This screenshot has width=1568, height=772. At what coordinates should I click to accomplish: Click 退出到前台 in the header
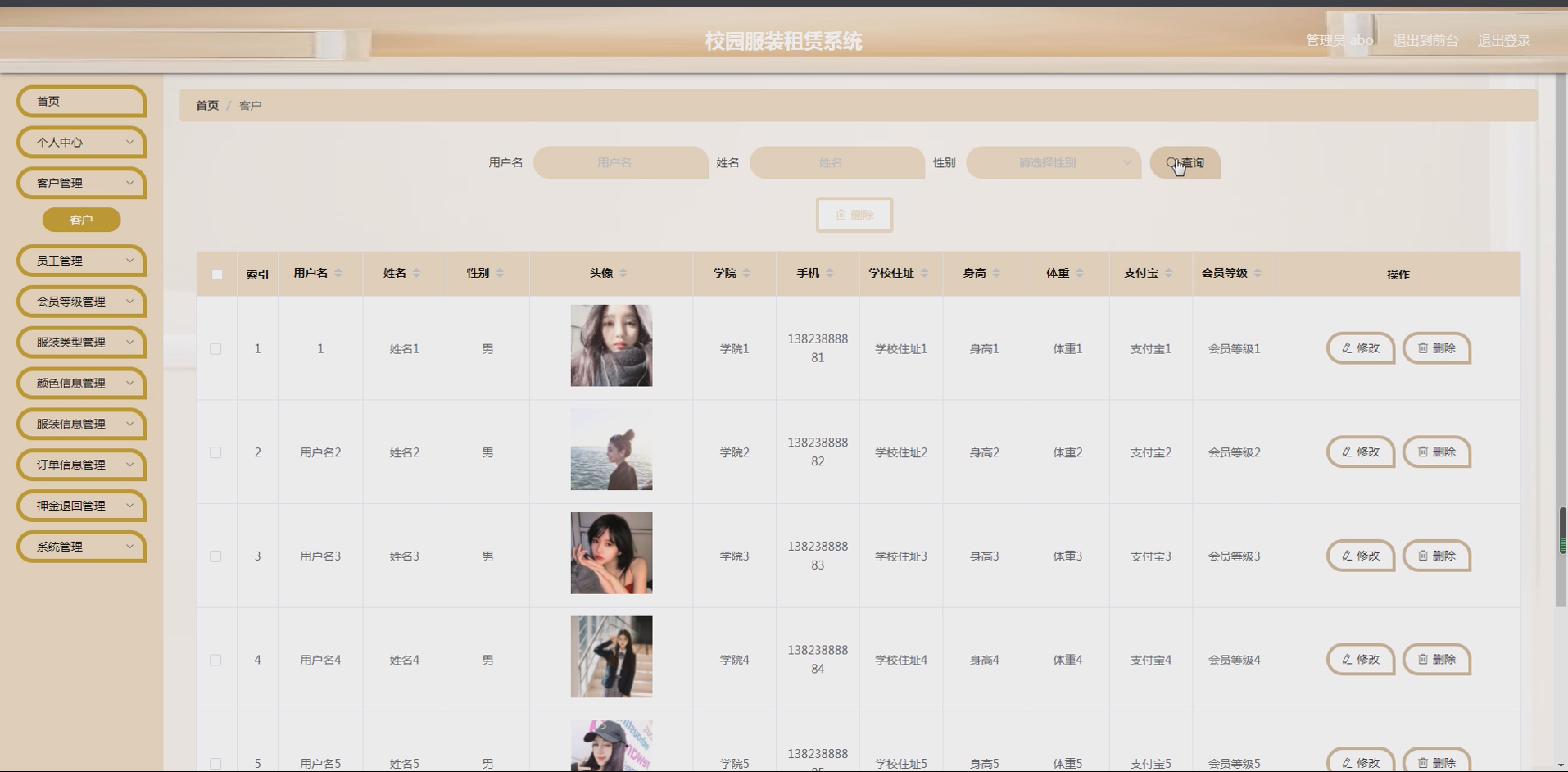click(x=1425, y=41)
